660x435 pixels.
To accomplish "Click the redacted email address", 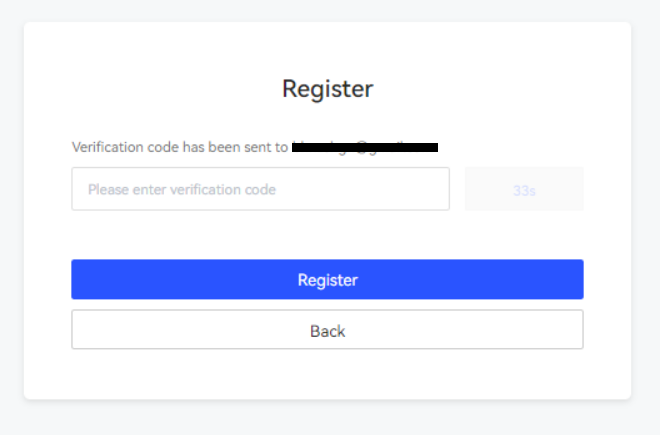I will 365,147.
